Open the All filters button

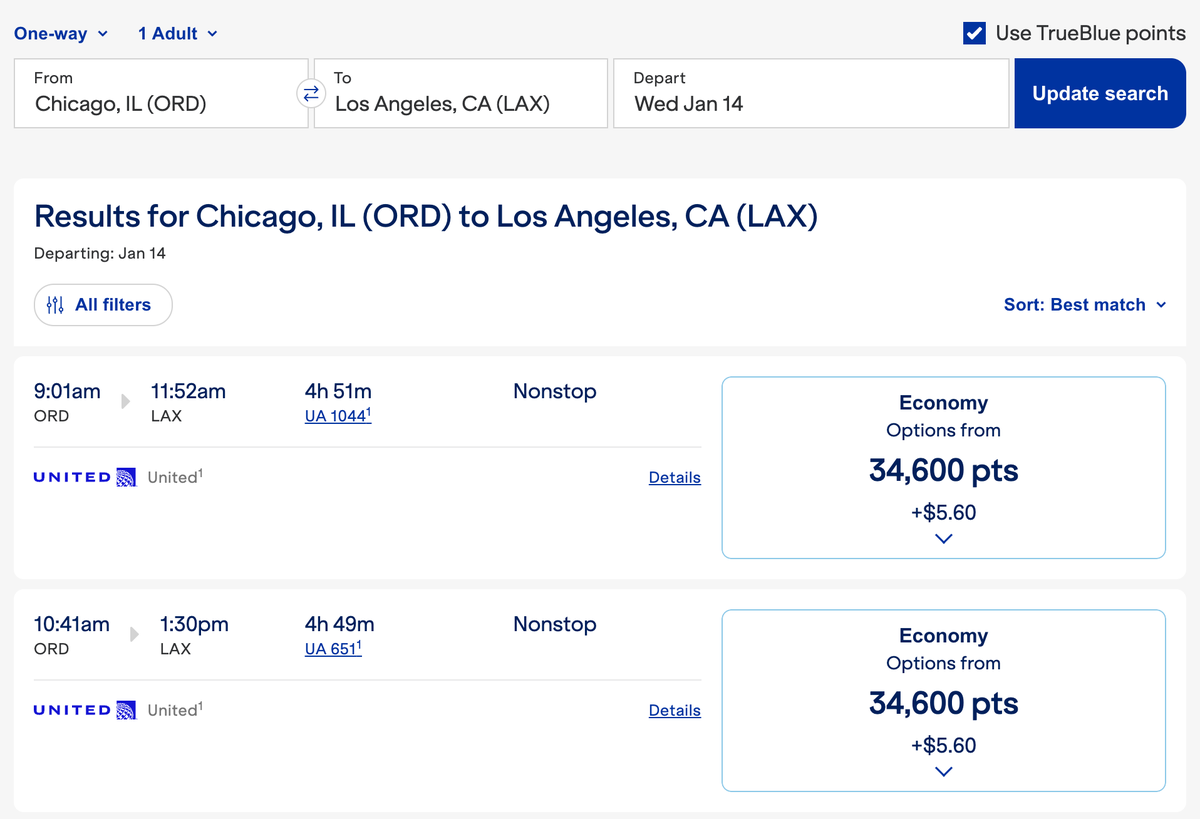click(103, 305)
